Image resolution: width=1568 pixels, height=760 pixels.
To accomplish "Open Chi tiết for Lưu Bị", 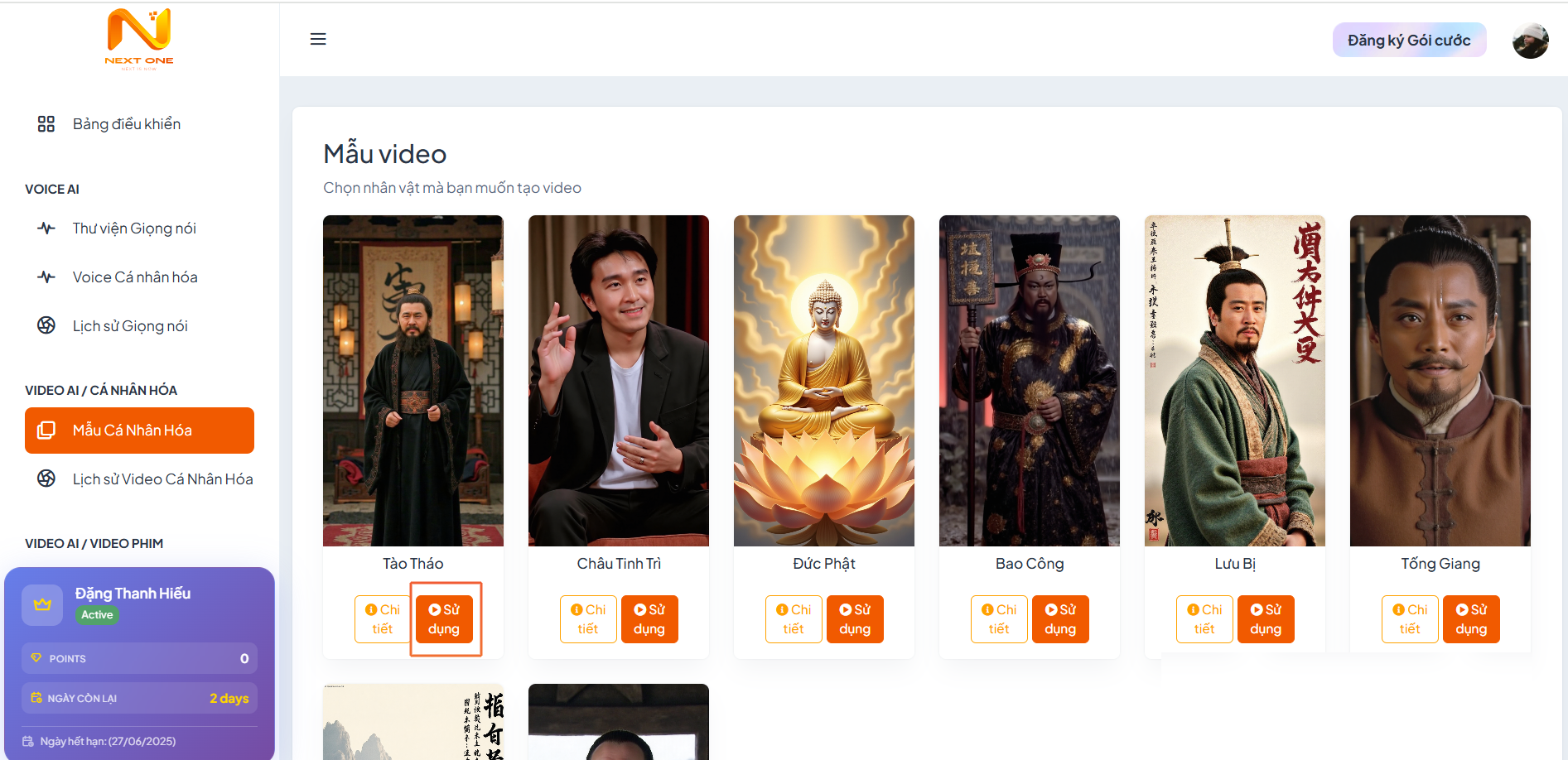I will (x=1204, y=619).
